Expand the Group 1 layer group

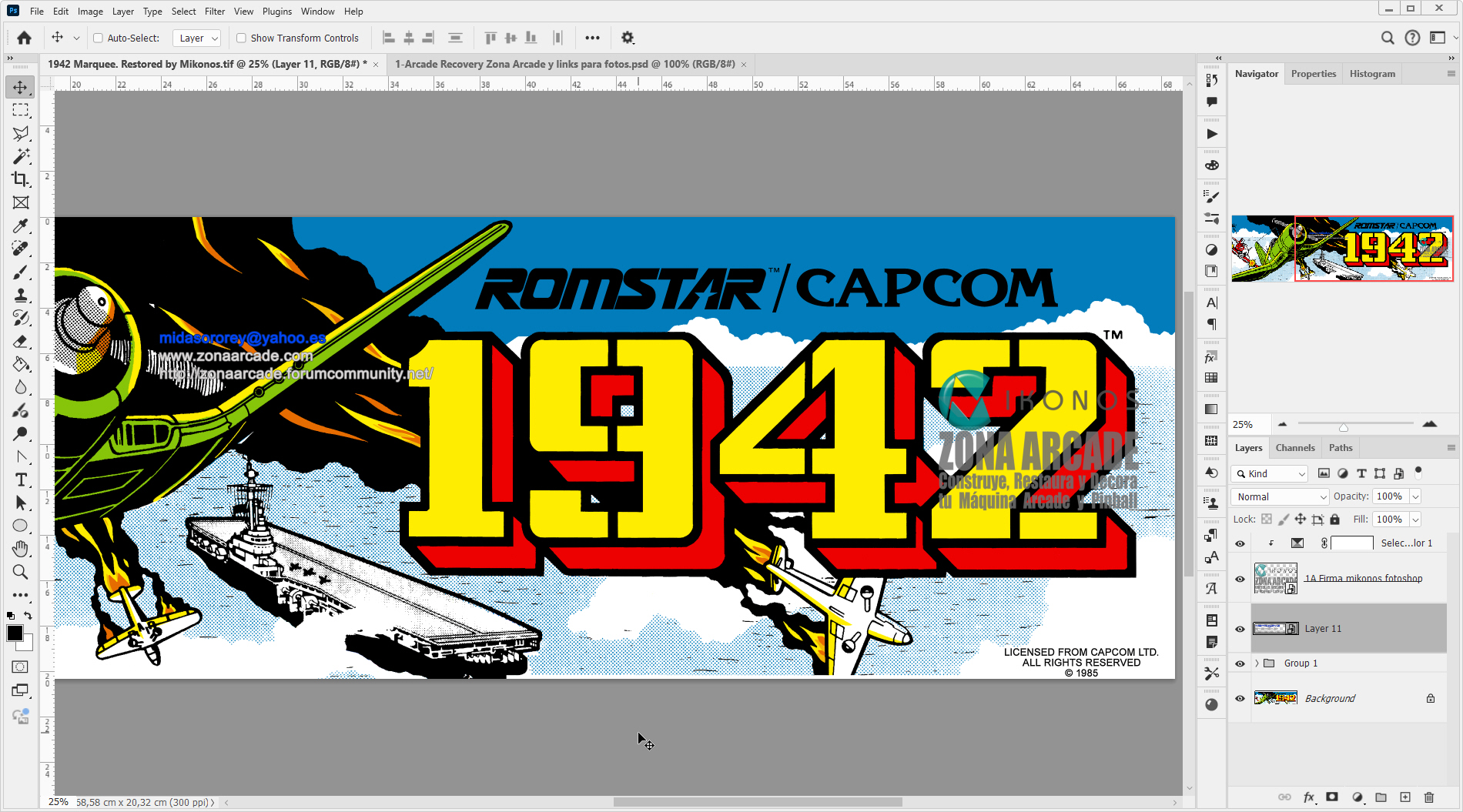pos(1257,663)
